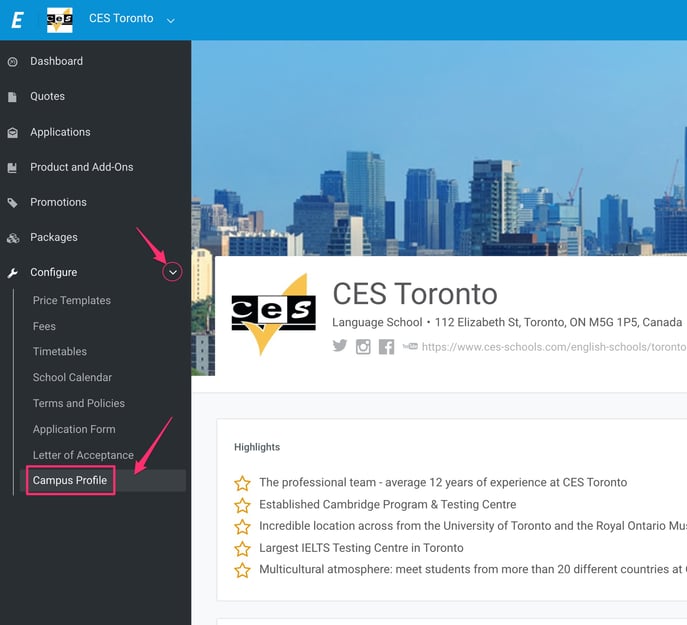Viewport: 687px width, 625px height.
Task: Click the Twitter bird icon
Action: pos(340,346)
